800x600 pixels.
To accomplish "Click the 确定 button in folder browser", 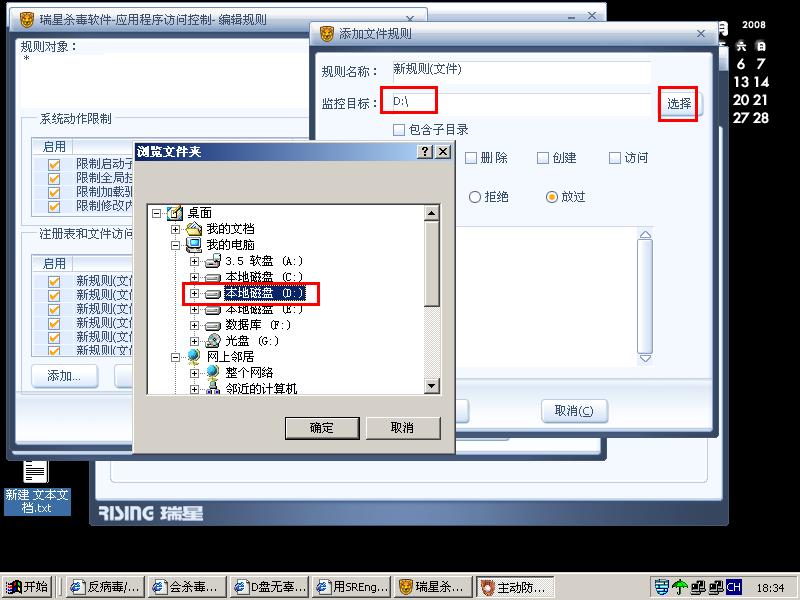I will point(322,428).
